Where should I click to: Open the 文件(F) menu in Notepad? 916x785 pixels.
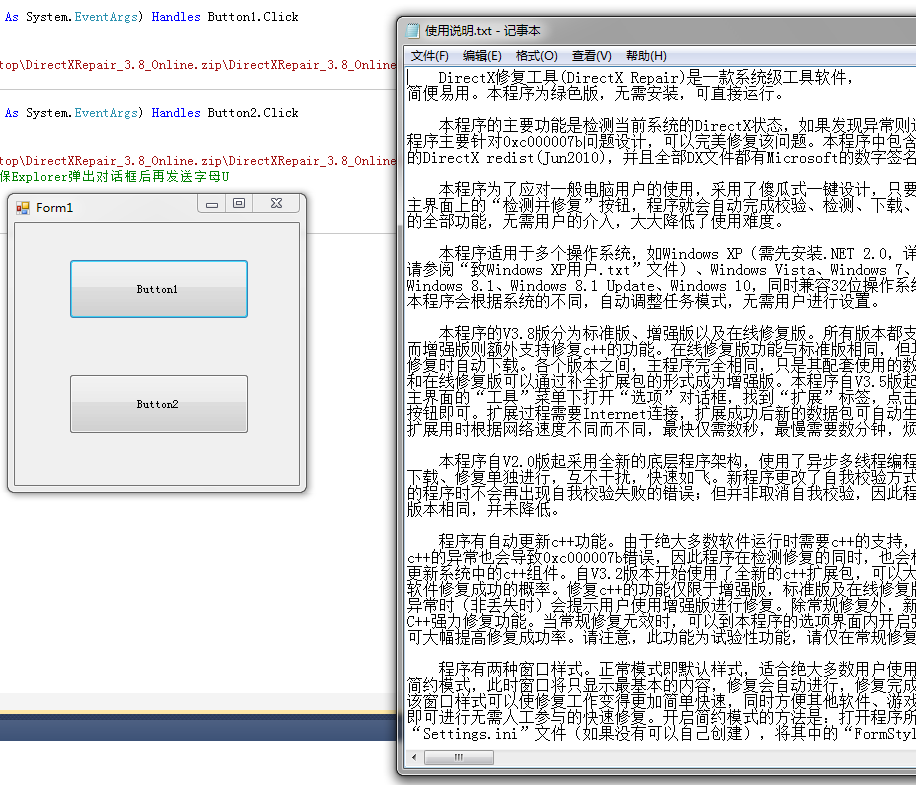429,56
